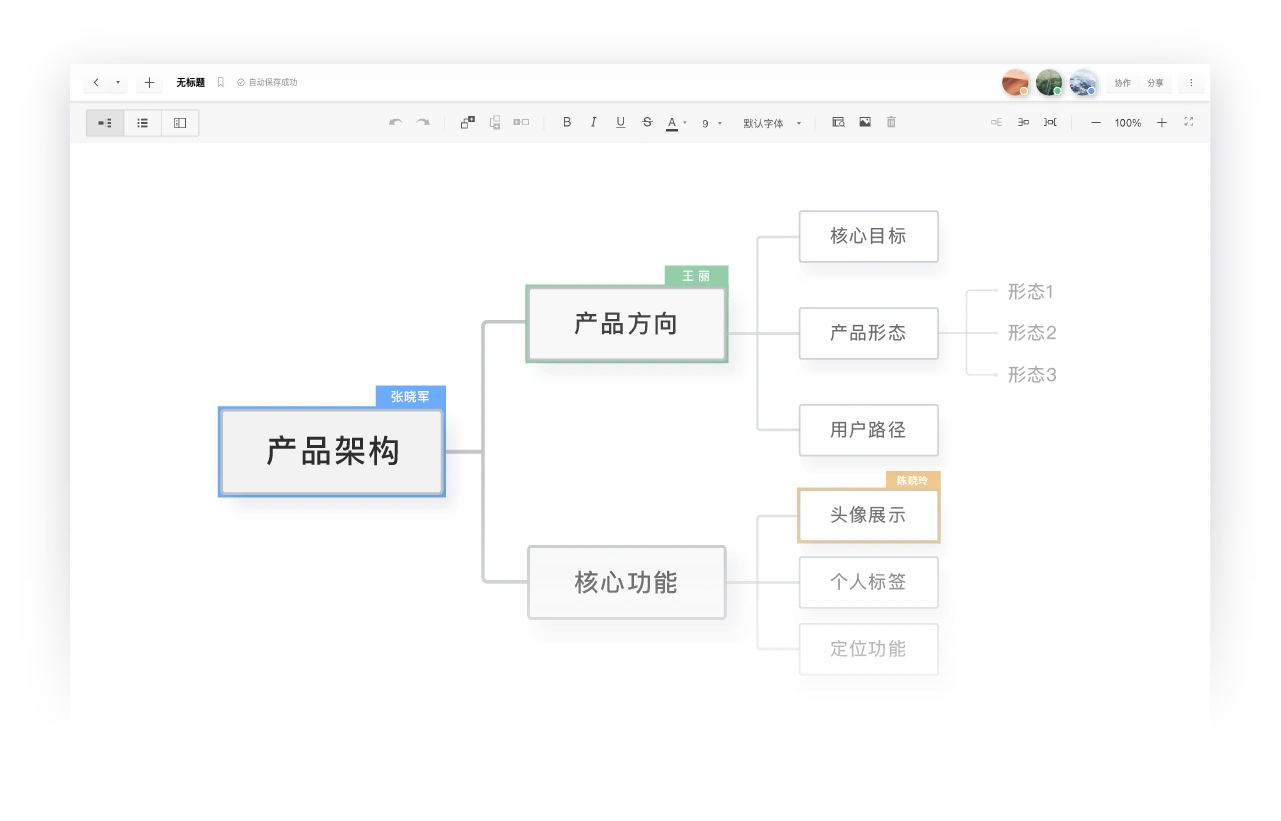The image size is (1281, 821).
Task: Expand the dropdown arrow next to back button
Action: pyautogui.click(x=118, y=83)
